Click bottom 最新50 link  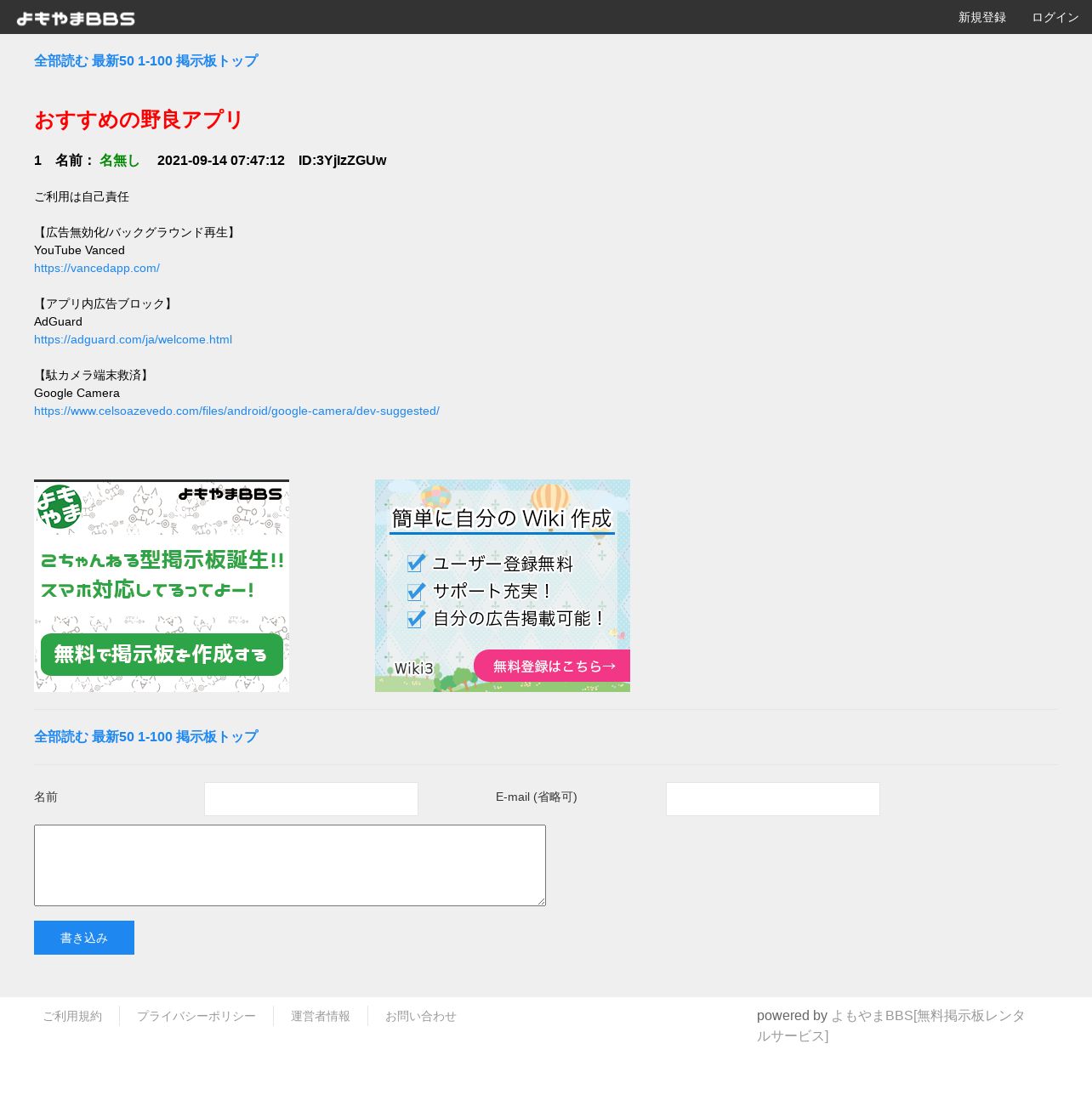click(113, 737)
